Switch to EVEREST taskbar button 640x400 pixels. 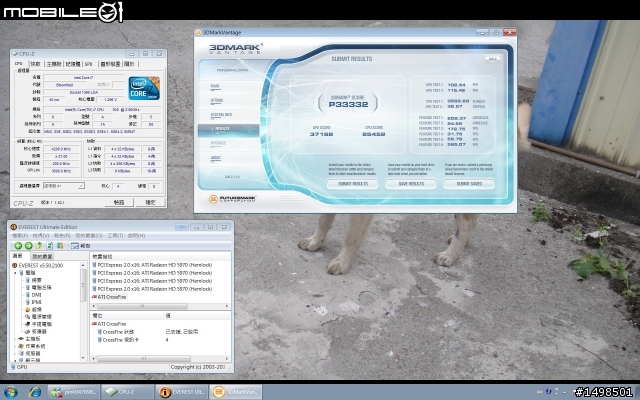(x=182, y=392)
